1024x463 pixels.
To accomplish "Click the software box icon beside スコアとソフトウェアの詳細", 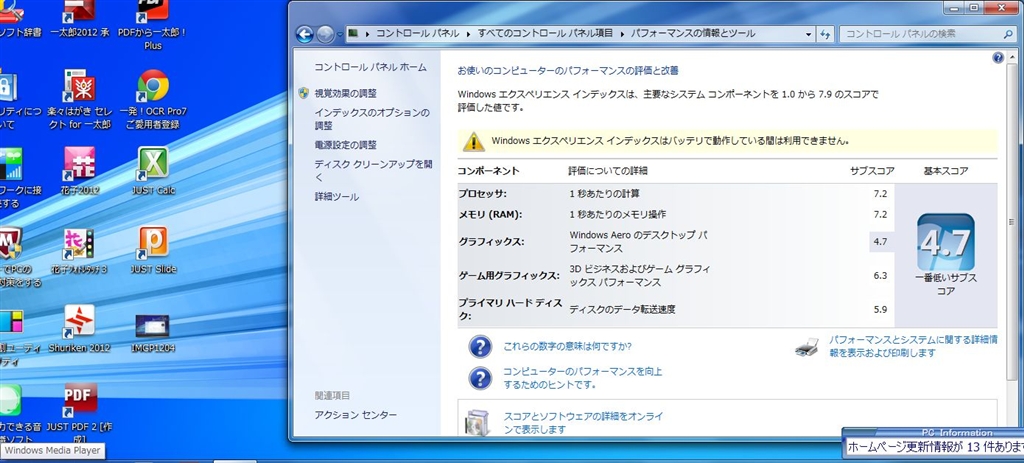I will tap(477, 423).
